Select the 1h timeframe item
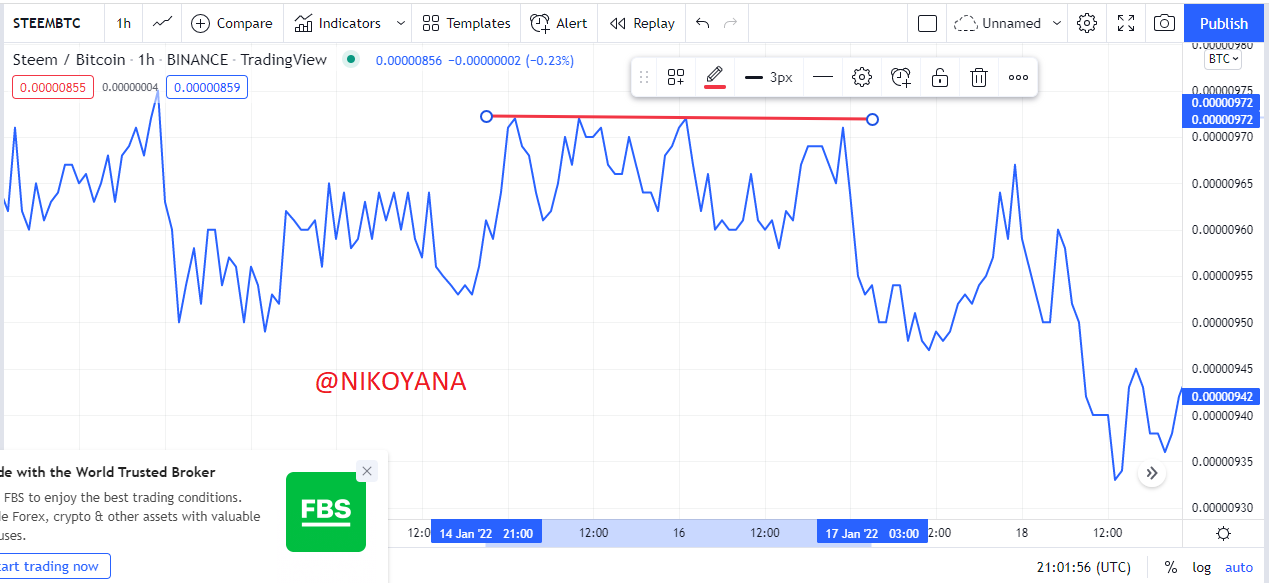This screenshot has height=583, width=1269. pyautogui.click(x=123, y=23)
